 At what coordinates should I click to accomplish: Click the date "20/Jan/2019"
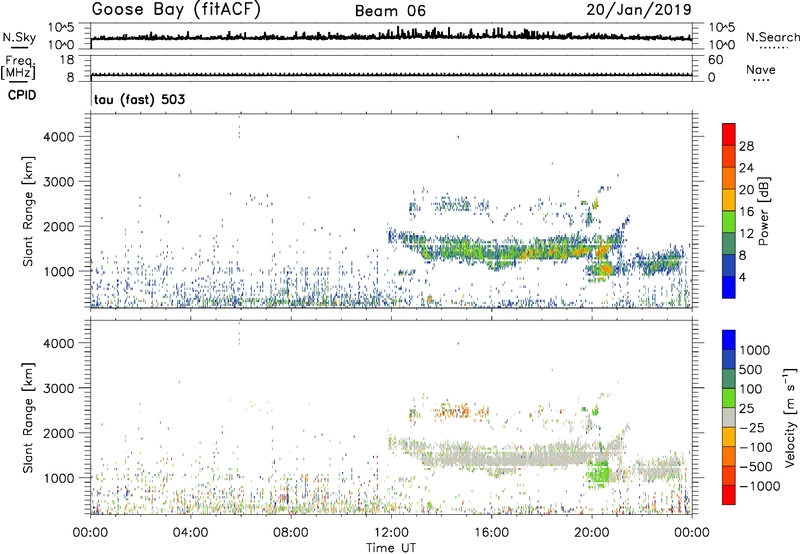[639, 9]
